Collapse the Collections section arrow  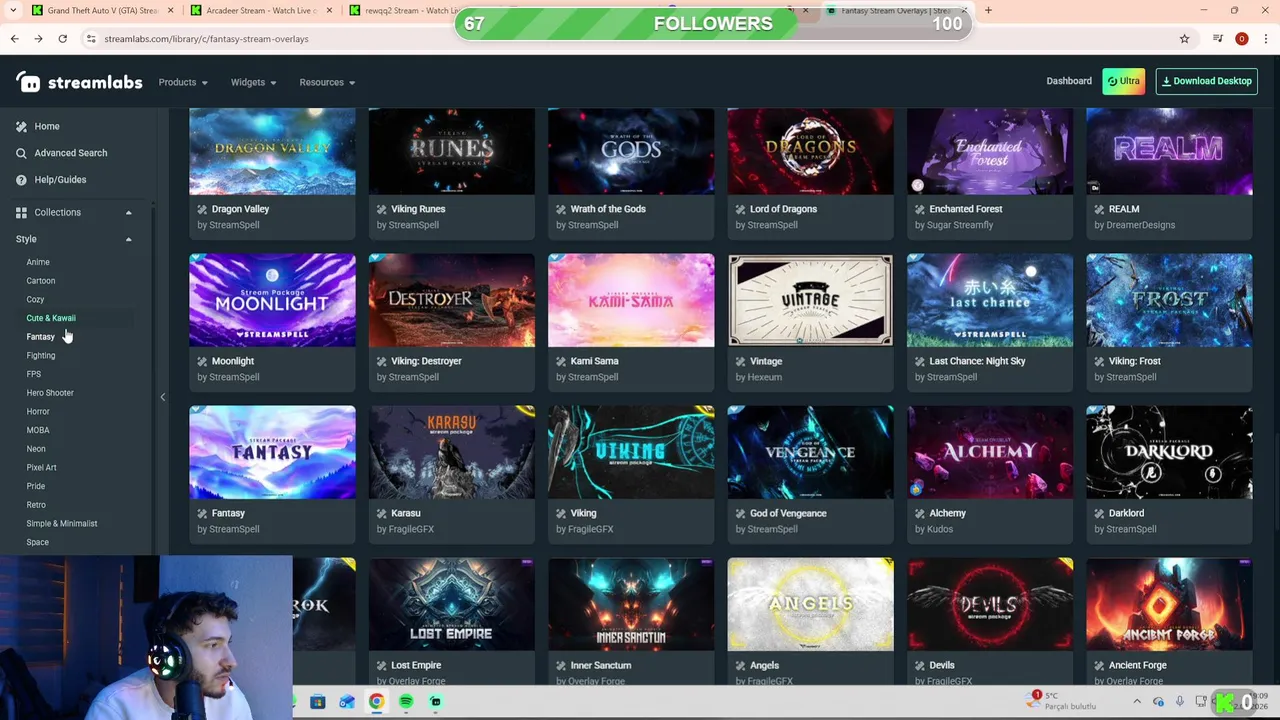click(x=128, y=212)
